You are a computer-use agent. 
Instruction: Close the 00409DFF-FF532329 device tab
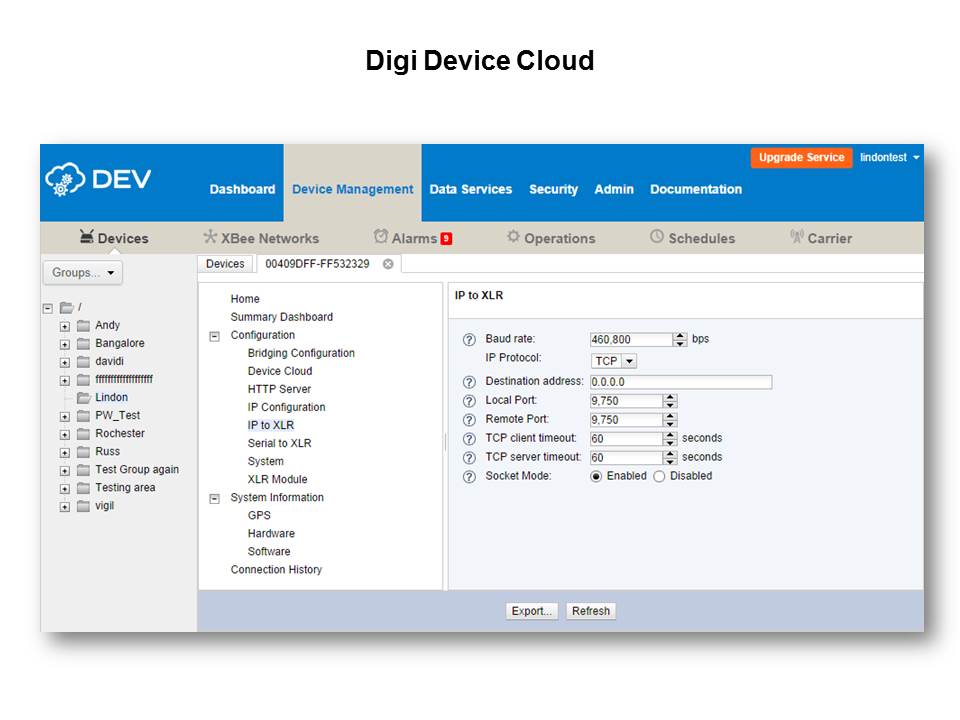coord(388,264)
